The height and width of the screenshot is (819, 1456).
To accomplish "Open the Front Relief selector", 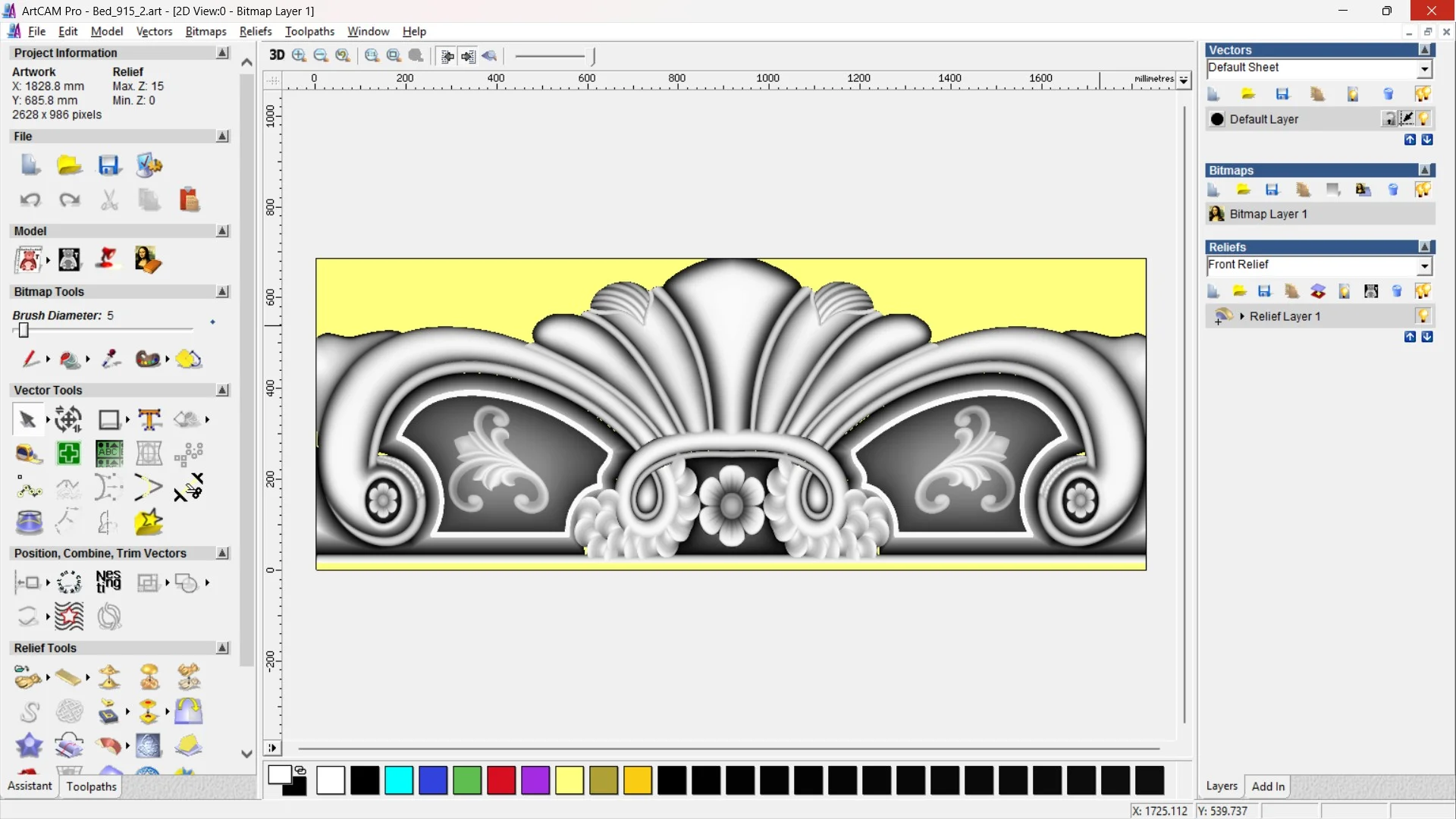I will (1425, 266).
